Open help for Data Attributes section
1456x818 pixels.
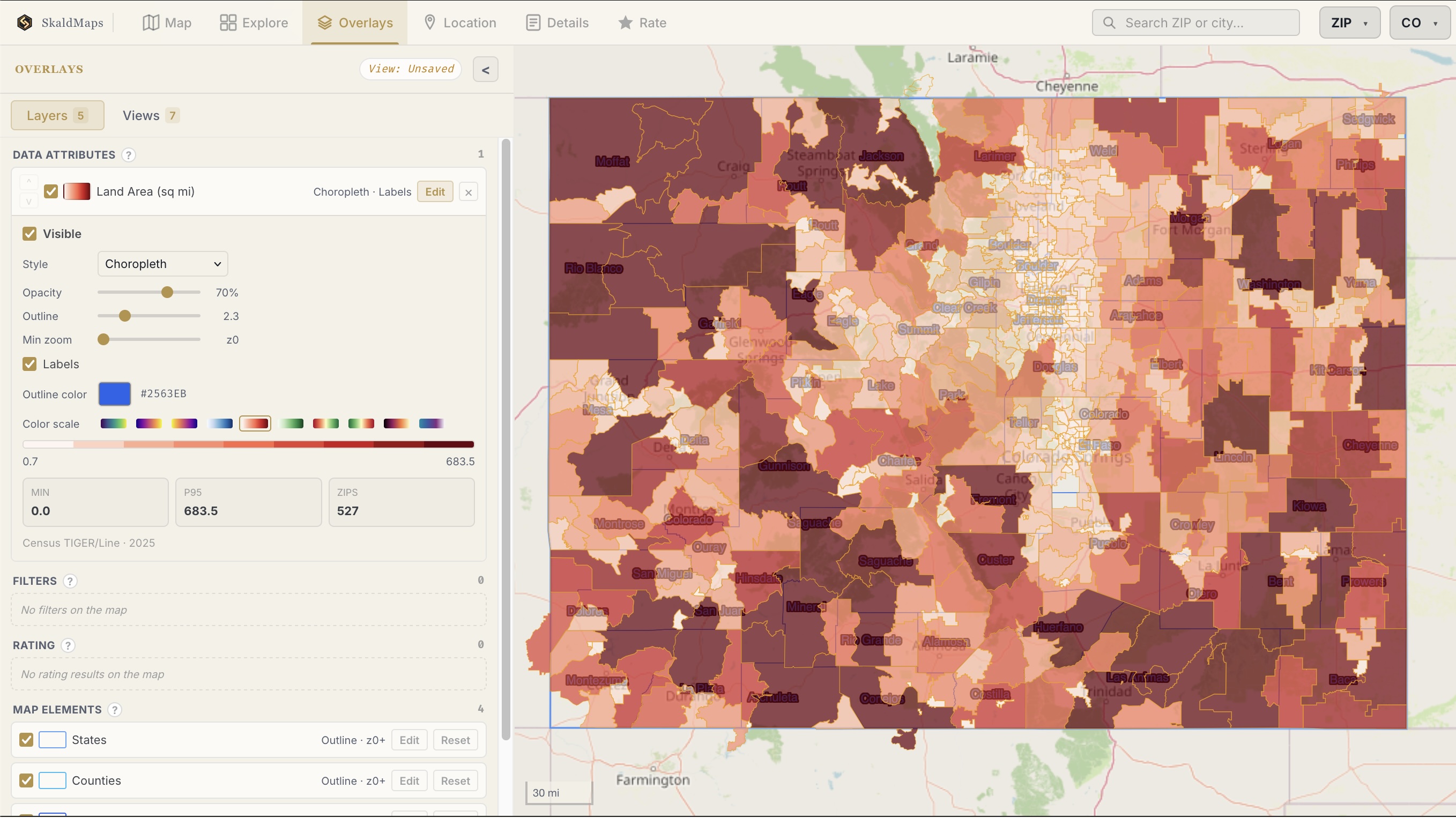[x=128, y=155]
